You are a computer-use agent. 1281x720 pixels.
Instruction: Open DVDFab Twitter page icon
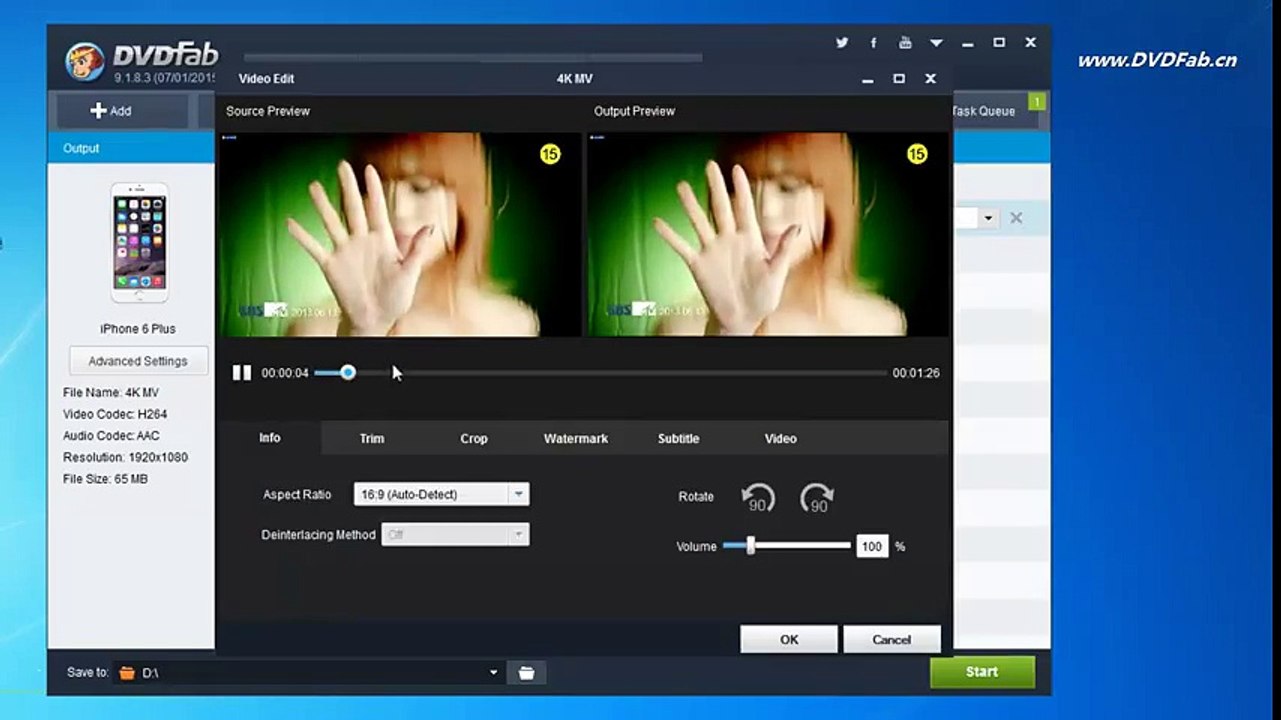coord(842,43)
